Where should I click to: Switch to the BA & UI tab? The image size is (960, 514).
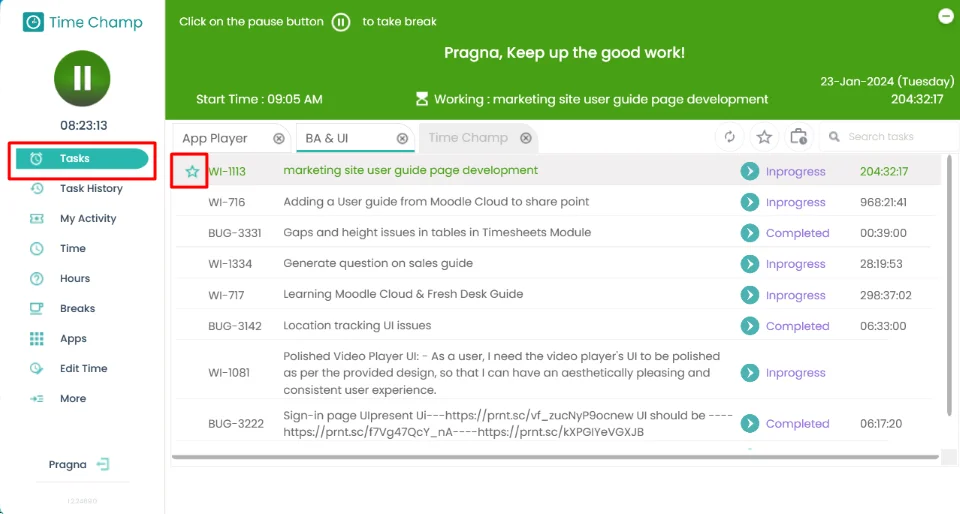pos(326,138)
